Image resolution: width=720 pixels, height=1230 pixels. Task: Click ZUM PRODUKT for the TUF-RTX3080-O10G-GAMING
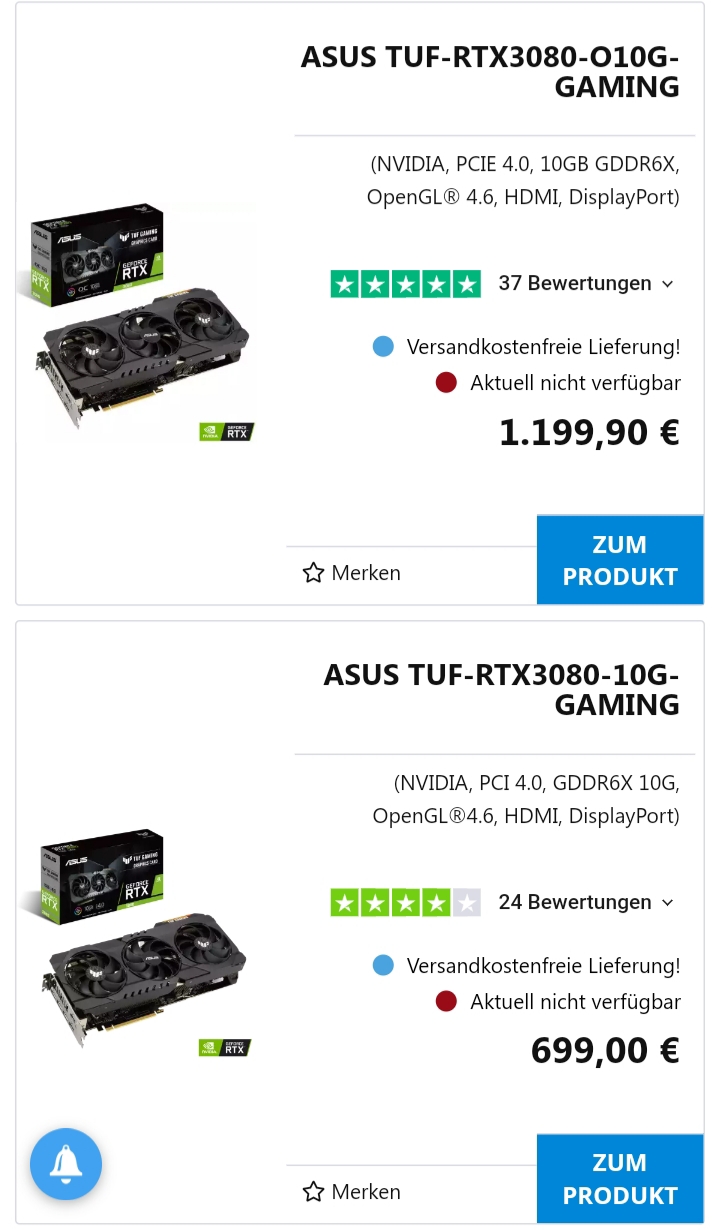click(620, 559)
